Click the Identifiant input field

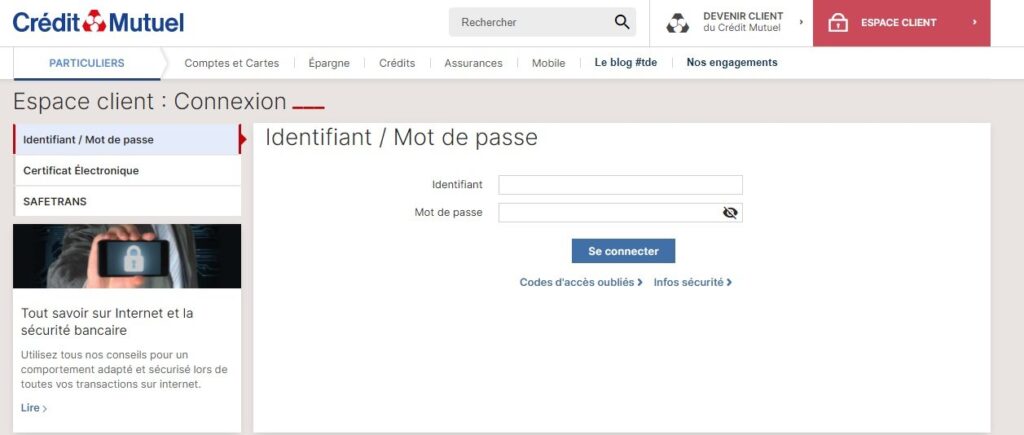pyautogui.click(x=620, y=185)
